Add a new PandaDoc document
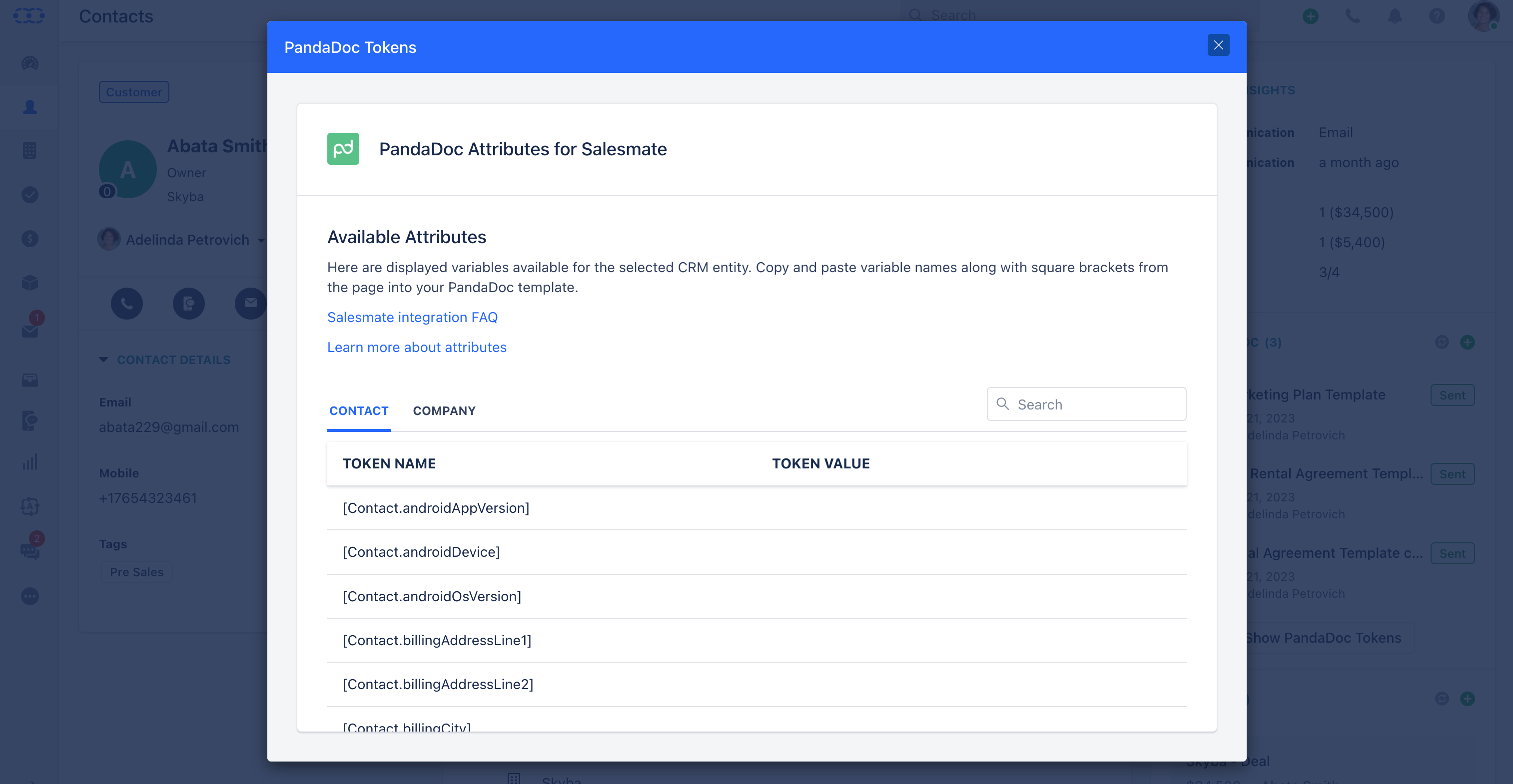Viewport: 1513px width, 784px height. [x=1468, y=342]
